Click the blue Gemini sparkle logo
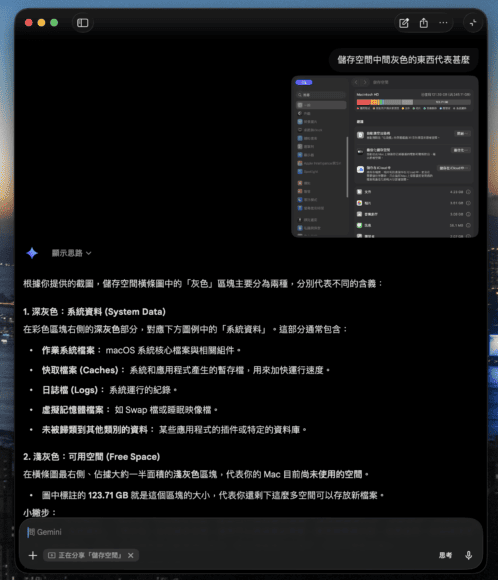 click(32, 253)
